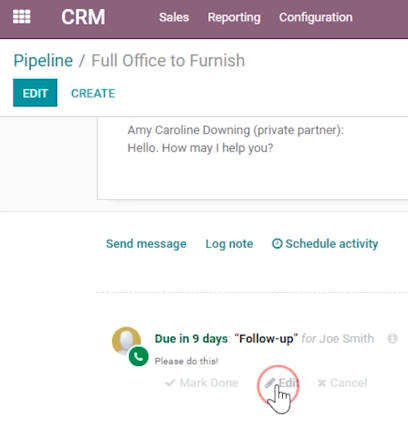Click the info icon beside Joe Smith
This screenshot has height=427, width=408.
coord(393,339)
